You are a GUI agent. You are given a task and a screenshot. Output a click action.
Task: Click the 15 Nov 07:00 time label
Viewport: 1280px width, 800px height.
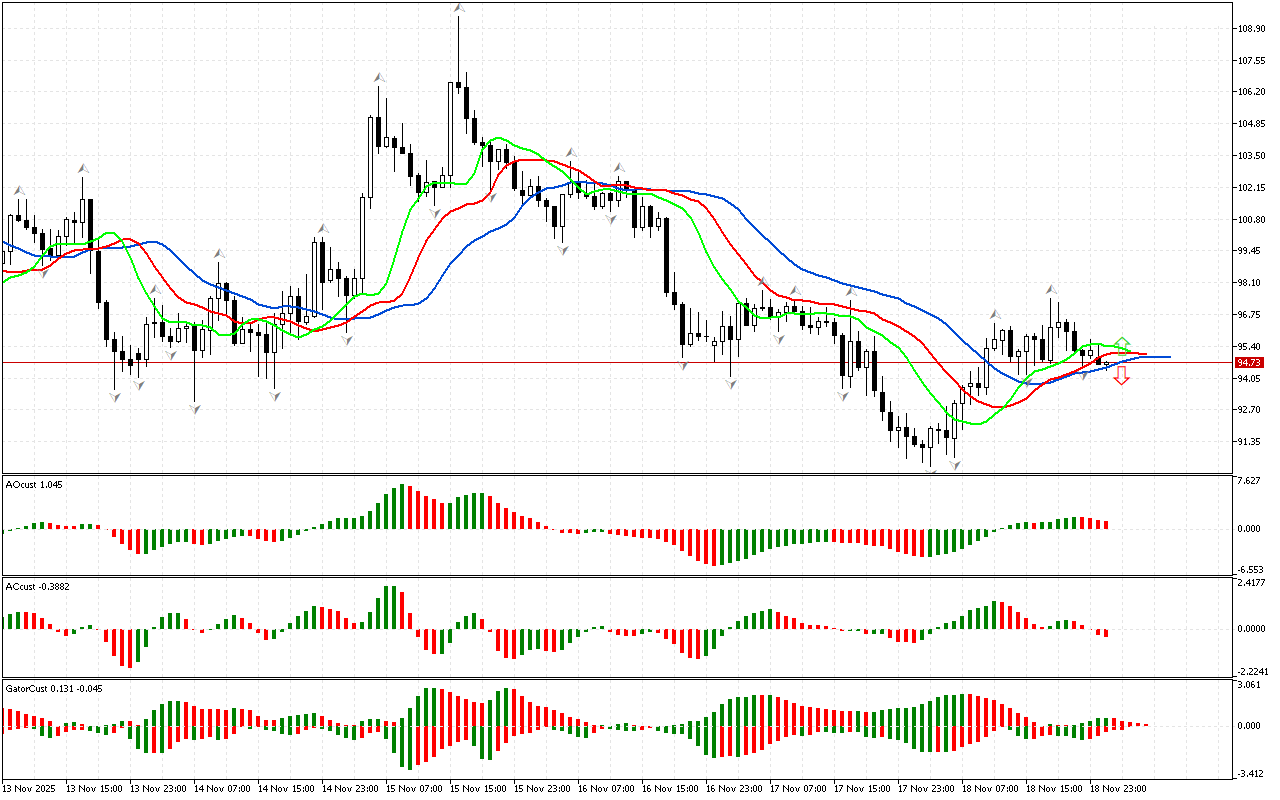[x=414, y=788]
